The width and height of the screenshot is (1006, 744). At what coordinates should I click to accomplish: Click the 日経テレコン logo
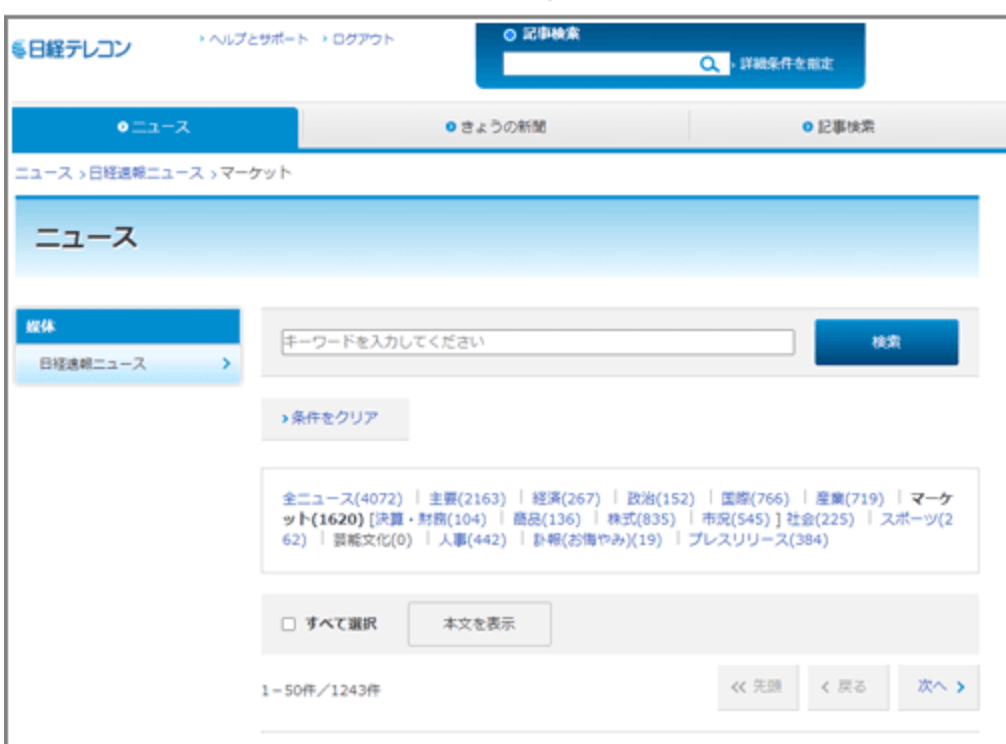(x=72, y=49)
